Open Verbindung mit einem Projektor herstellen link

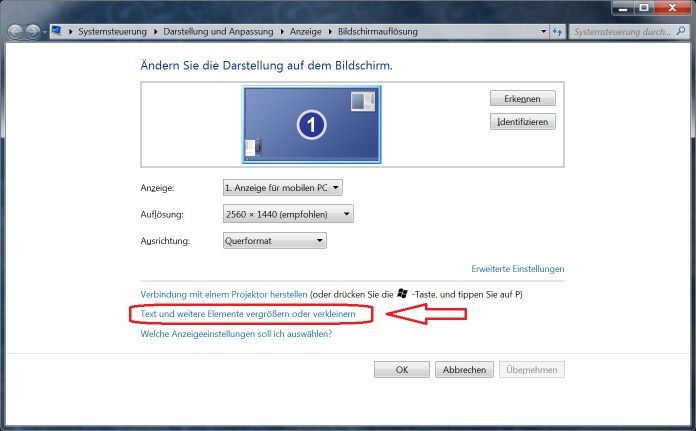click(224, 294)
